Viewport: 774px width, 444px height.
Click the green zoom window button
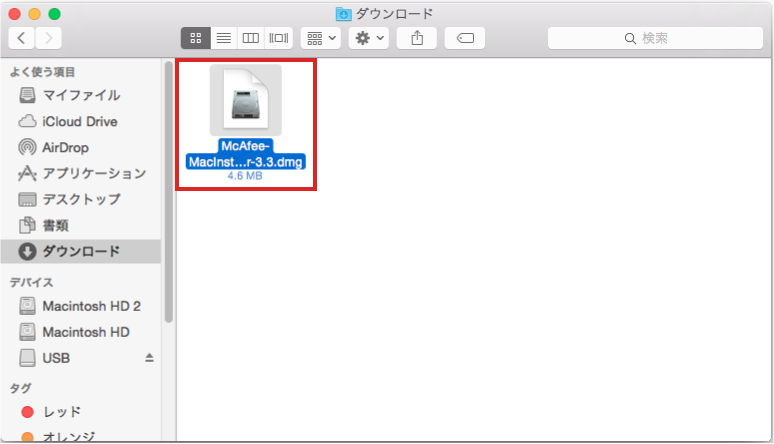pos(54,14)
